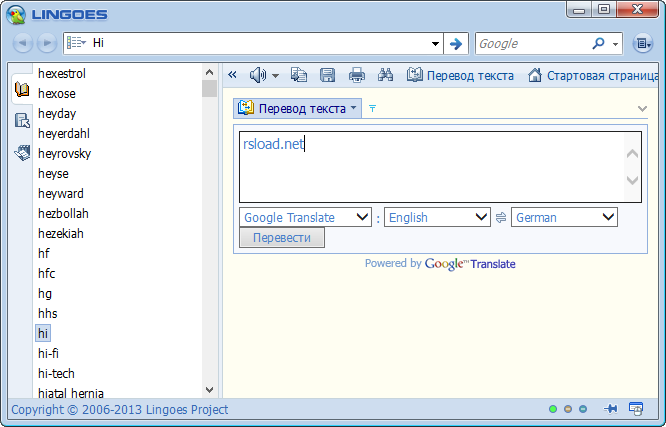This screenshot has width=666, height=427.
Task: Click the orange status dot in the status bar
Action: click(568, 409)
